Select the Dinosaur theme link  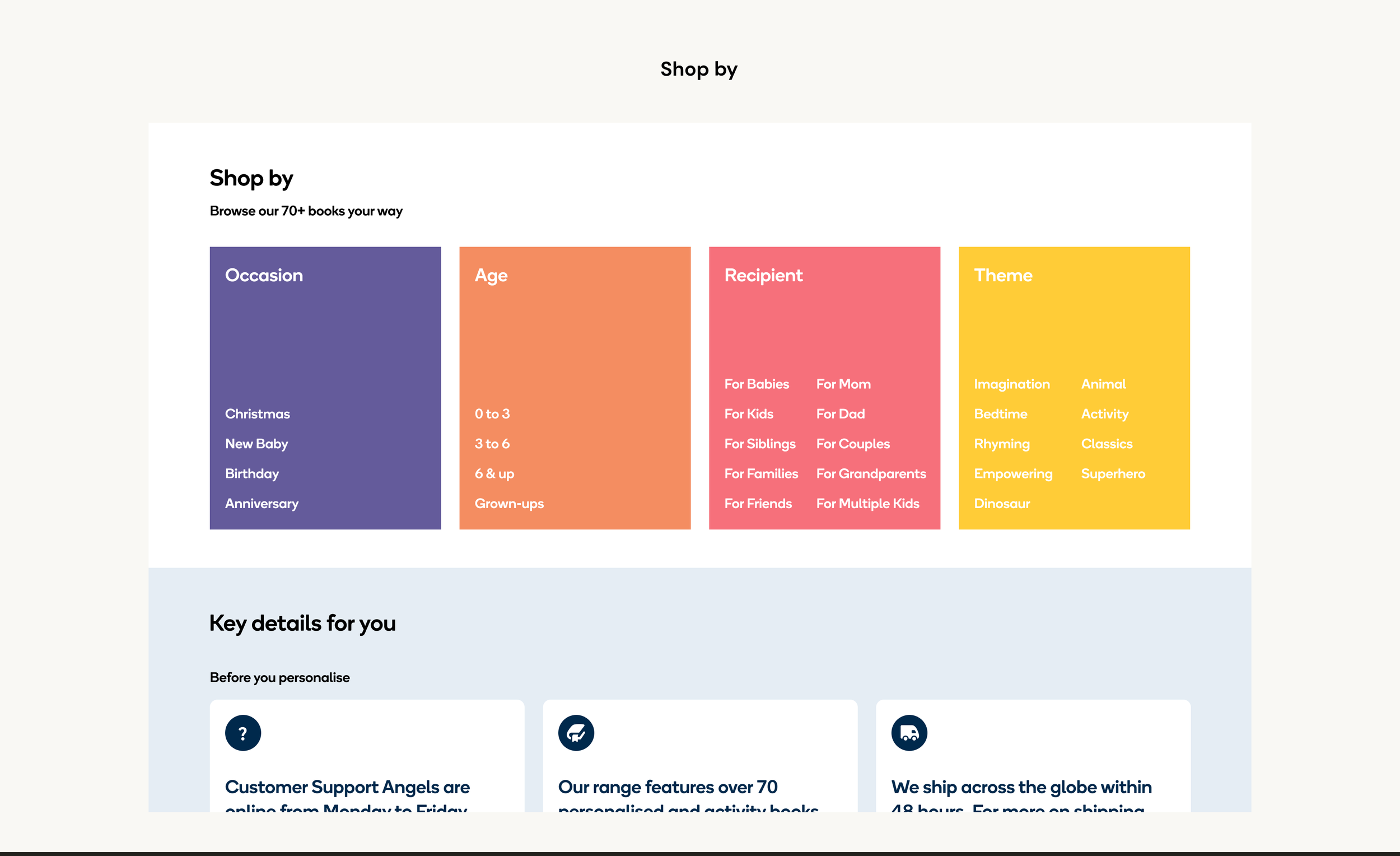tap(1002, 504)
